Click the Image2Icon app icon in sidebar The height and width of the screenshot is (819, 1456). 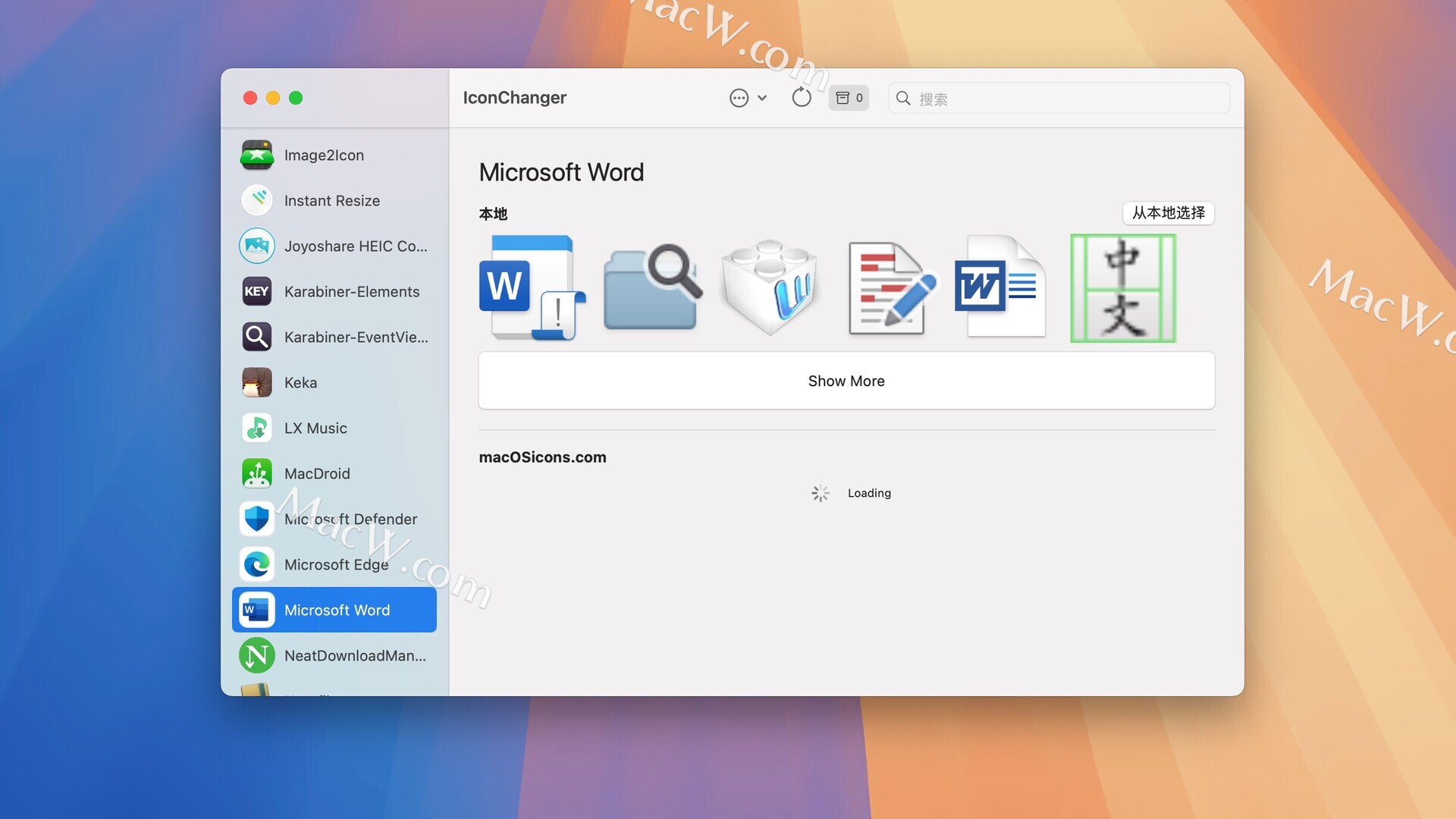(x=257, y=155)
